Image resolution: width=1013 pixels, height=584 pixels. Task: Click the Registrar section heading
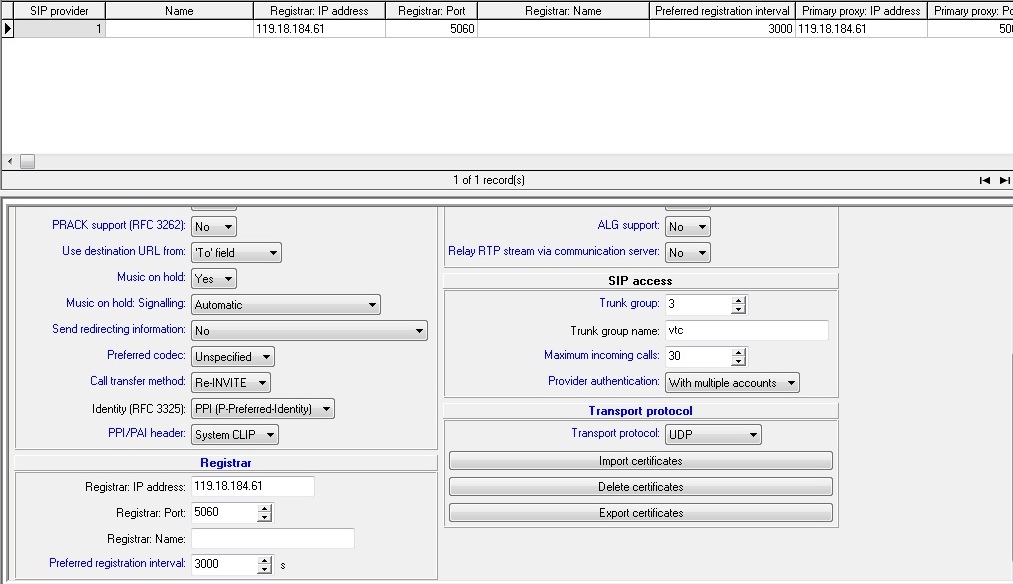[x=225, y=463]
